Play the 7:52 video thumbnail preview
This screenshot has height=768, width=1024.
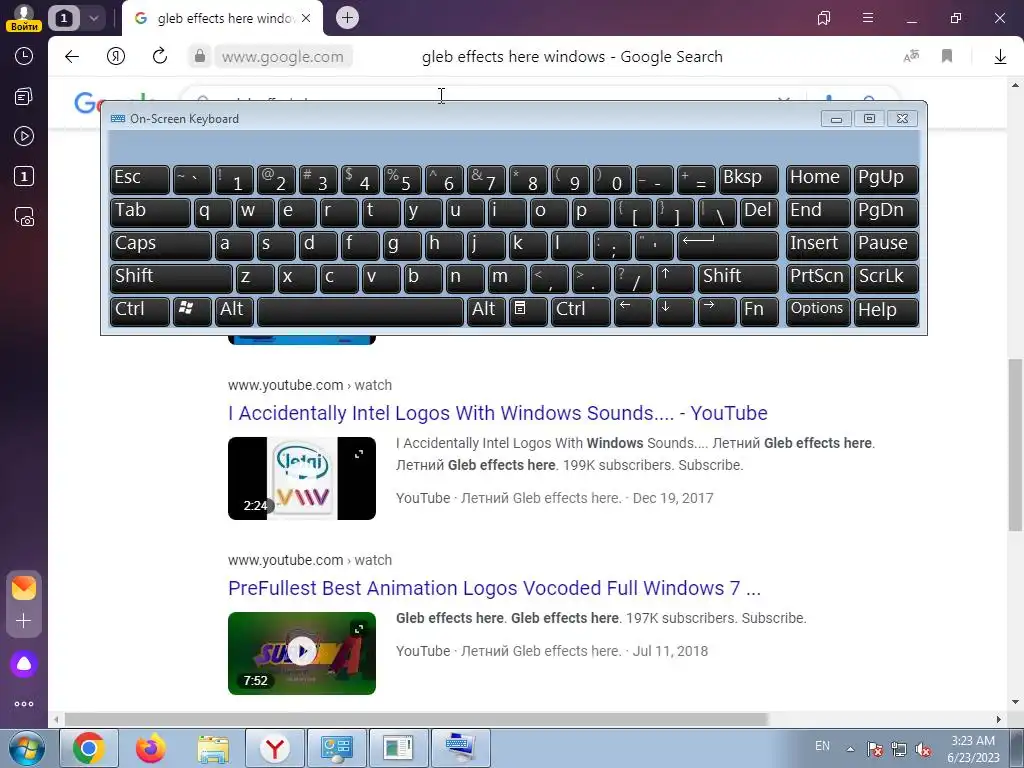[302, 653]
